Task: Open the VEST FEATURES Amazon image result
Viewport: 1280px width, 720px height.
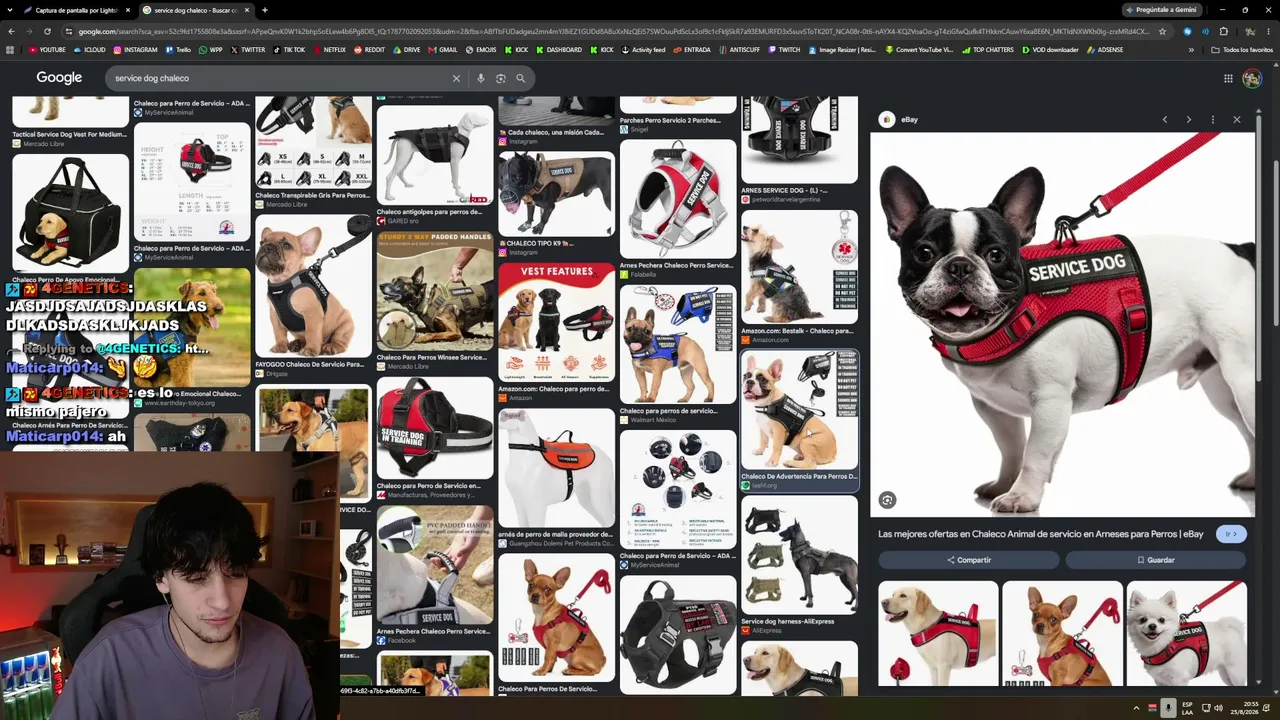Action: [x=556, y=323]
